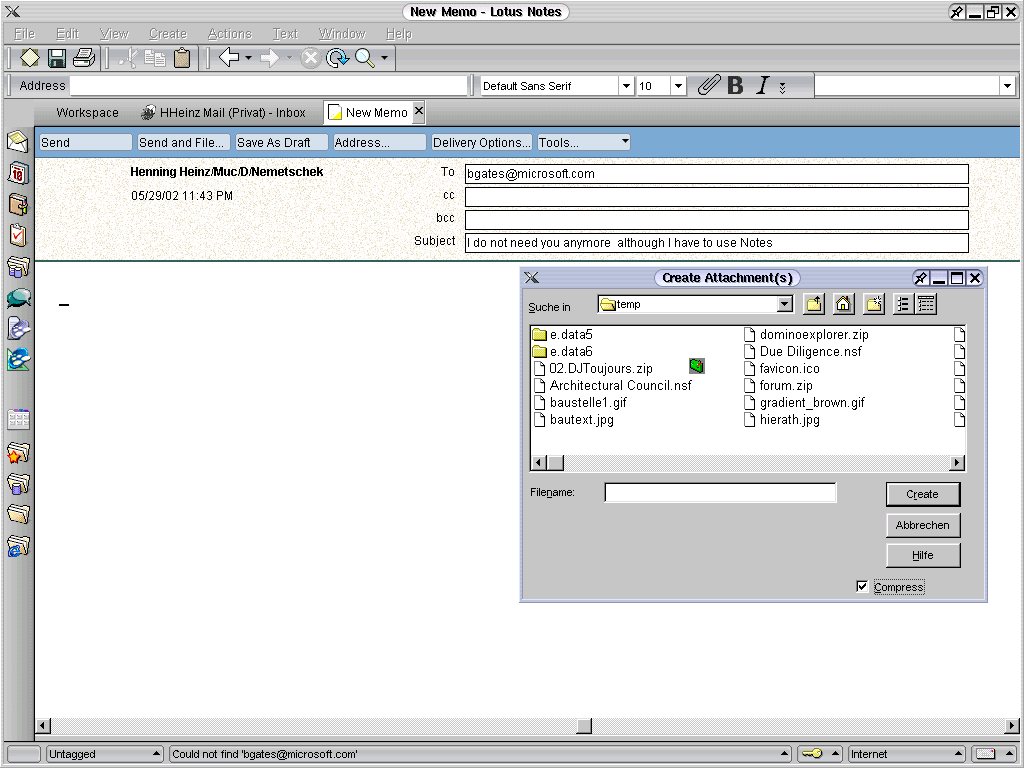
Task: Open the Internet Explorer Links folder icon
Action: (x=18, y=546)
